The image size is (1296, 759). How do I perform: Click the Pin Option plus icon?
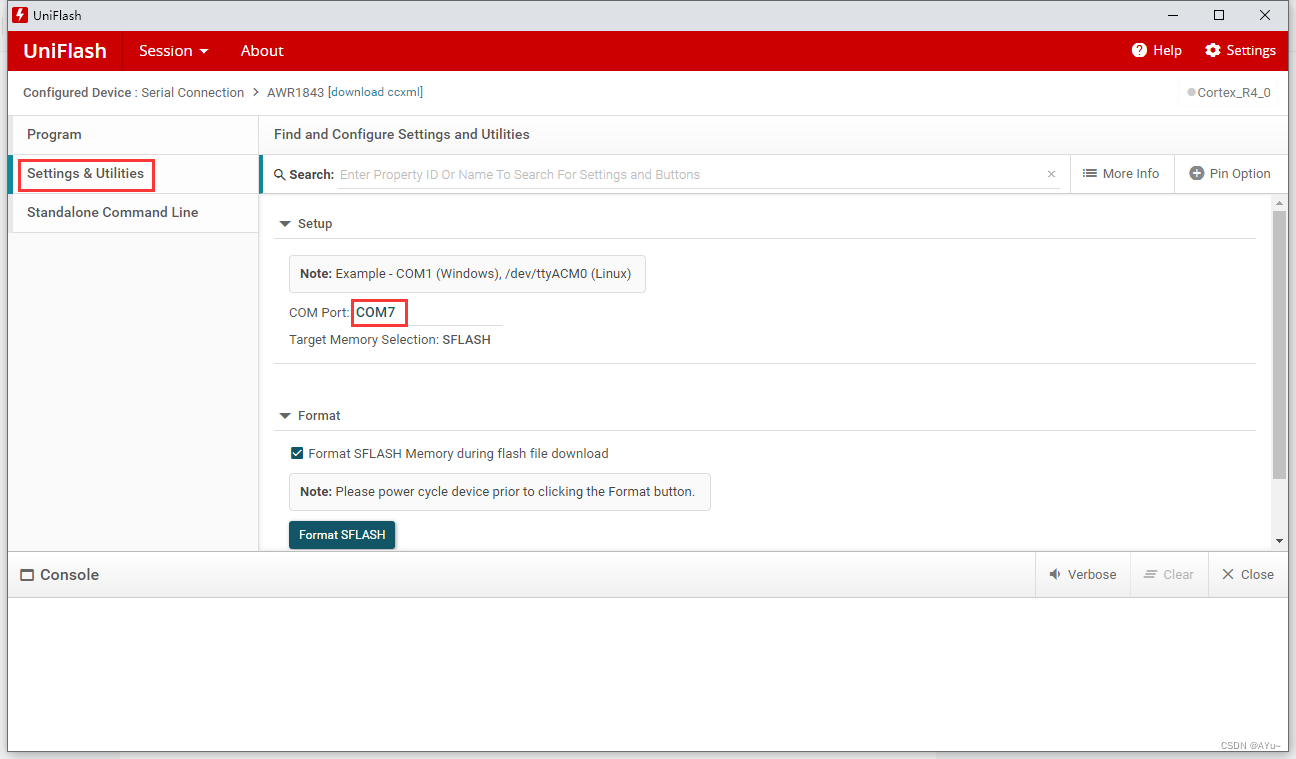[1196, 173]
